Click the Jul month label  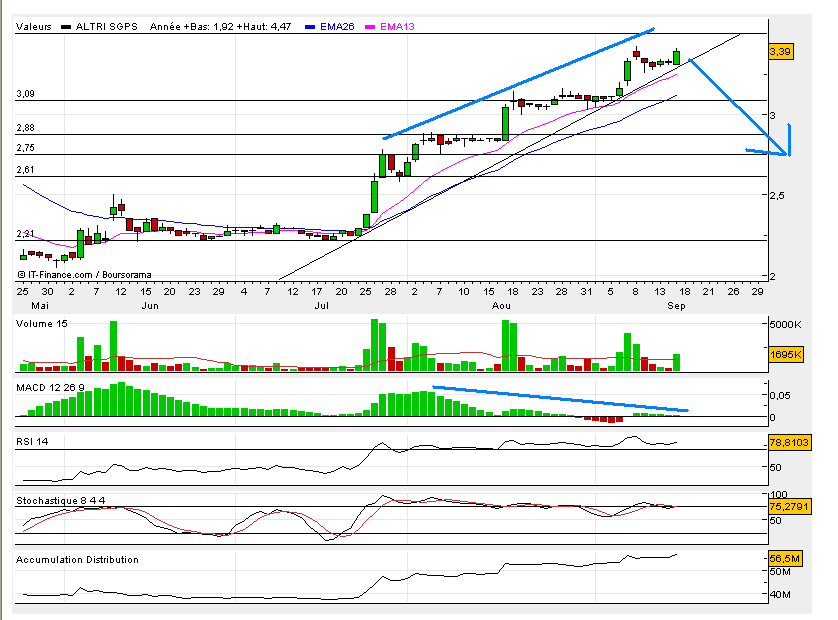[x=321, y=306]
